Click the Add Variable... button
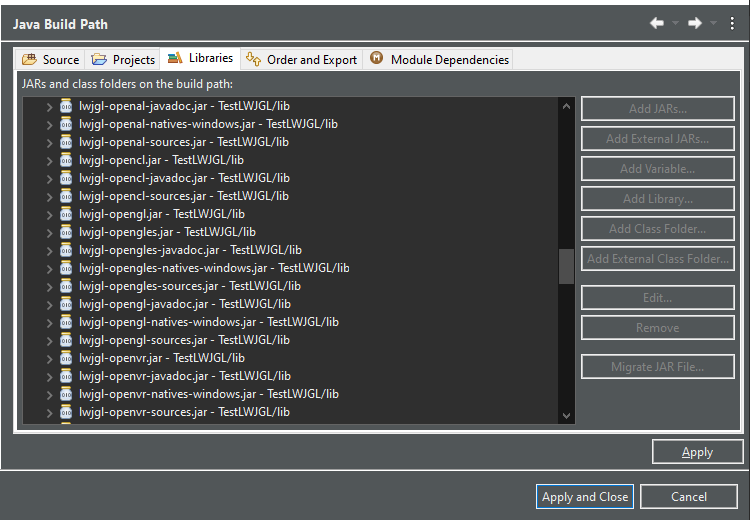750x520 pixels. pos(658,168)
